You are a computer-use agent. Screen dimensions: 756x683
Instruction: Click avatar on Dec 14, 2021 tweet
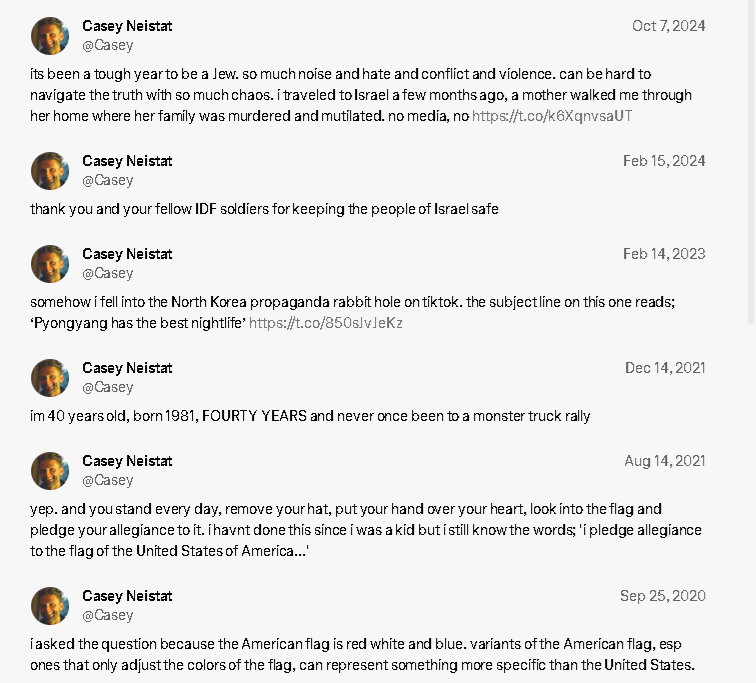coord(50,378)
